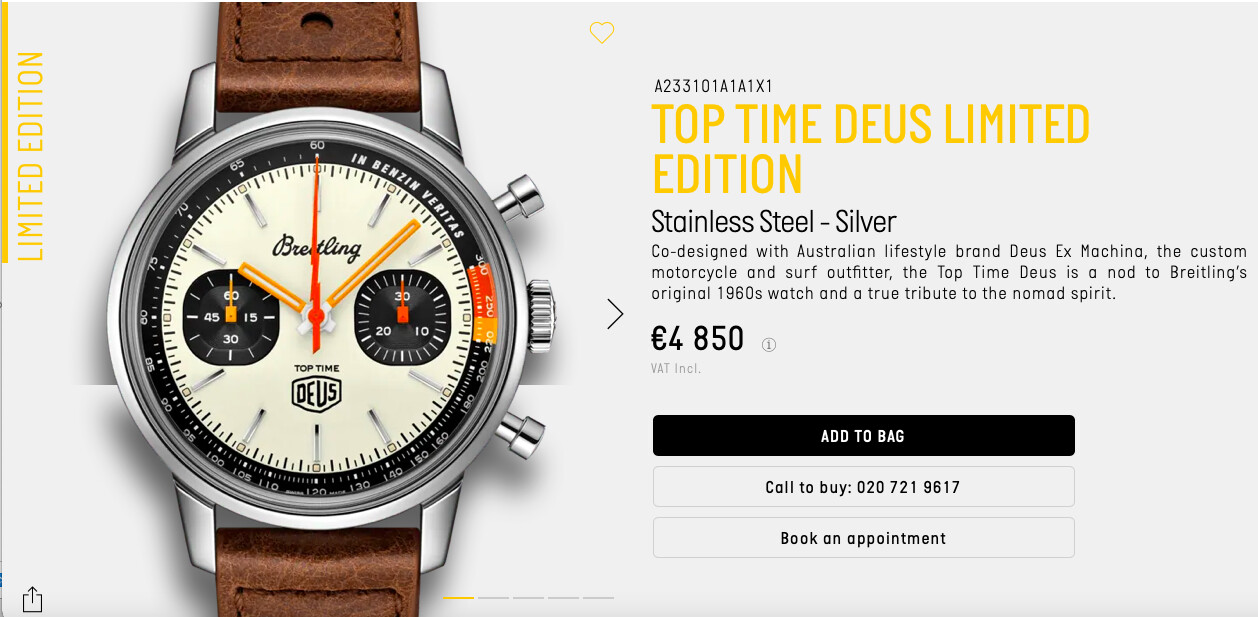
Task: Click the watch crown on the case
Action: coord(541,314)
